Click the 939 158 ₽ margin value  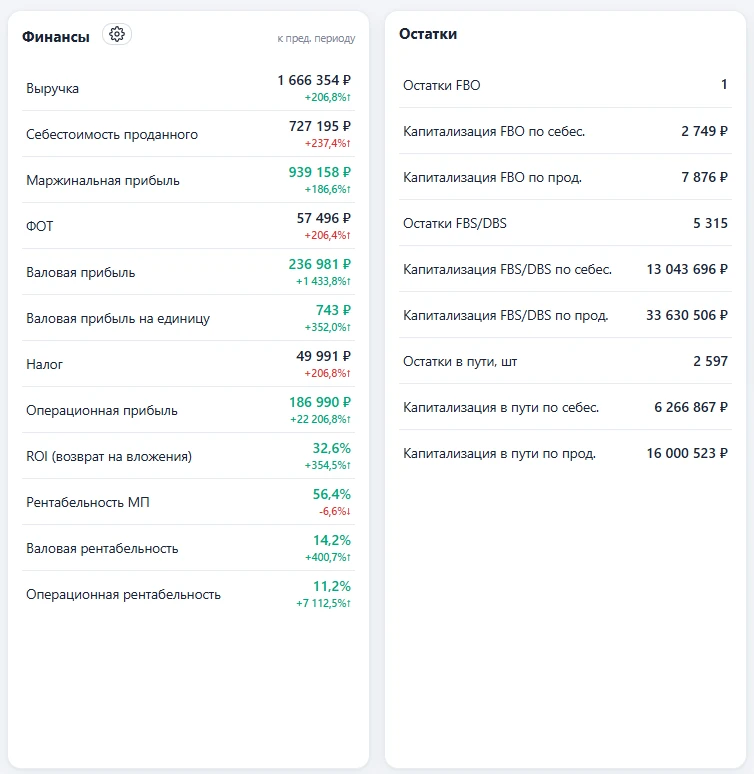(x=320, y=172)
